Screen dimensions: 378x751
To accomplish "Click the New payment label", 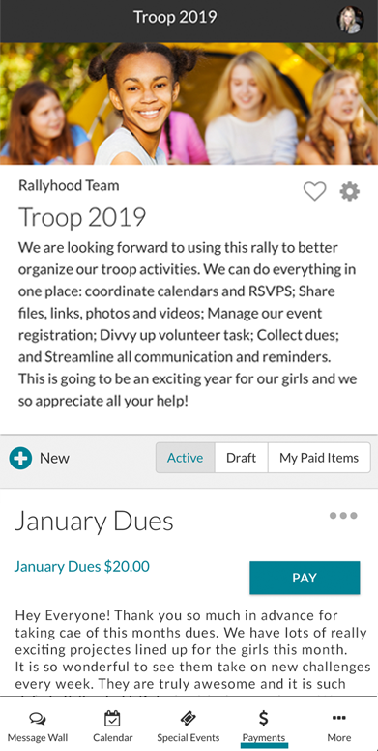I will [55, 458].
